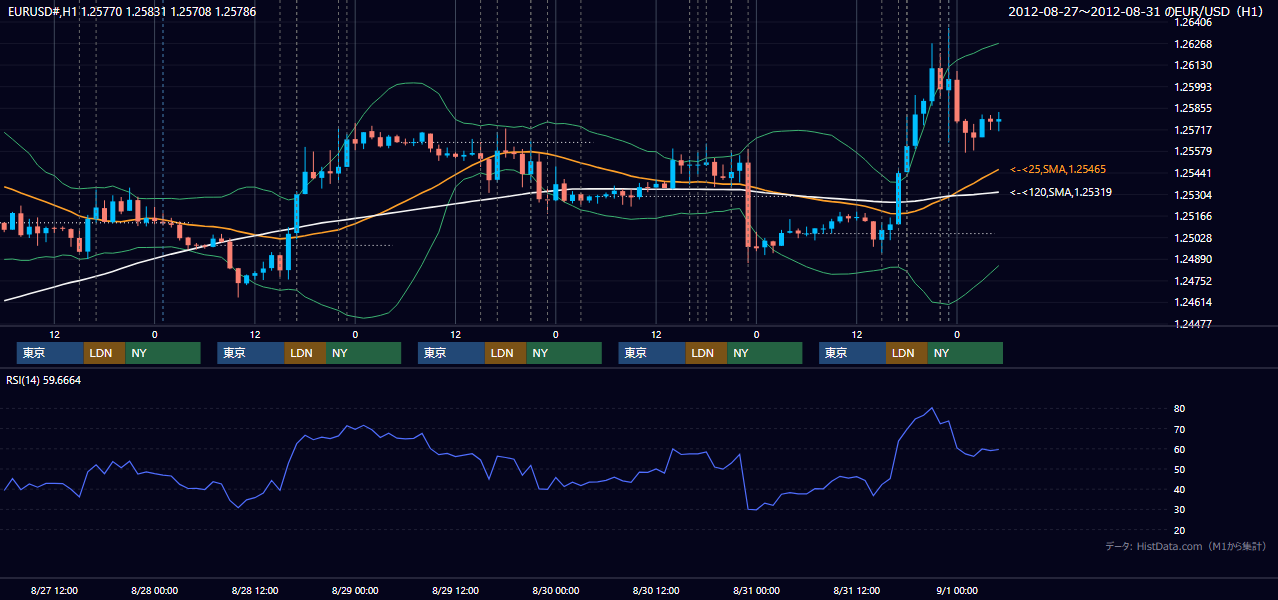Click price axis value 1.25166
Image resolution: width=1278 pixels, height=600 pixels.
point(1192,216)
